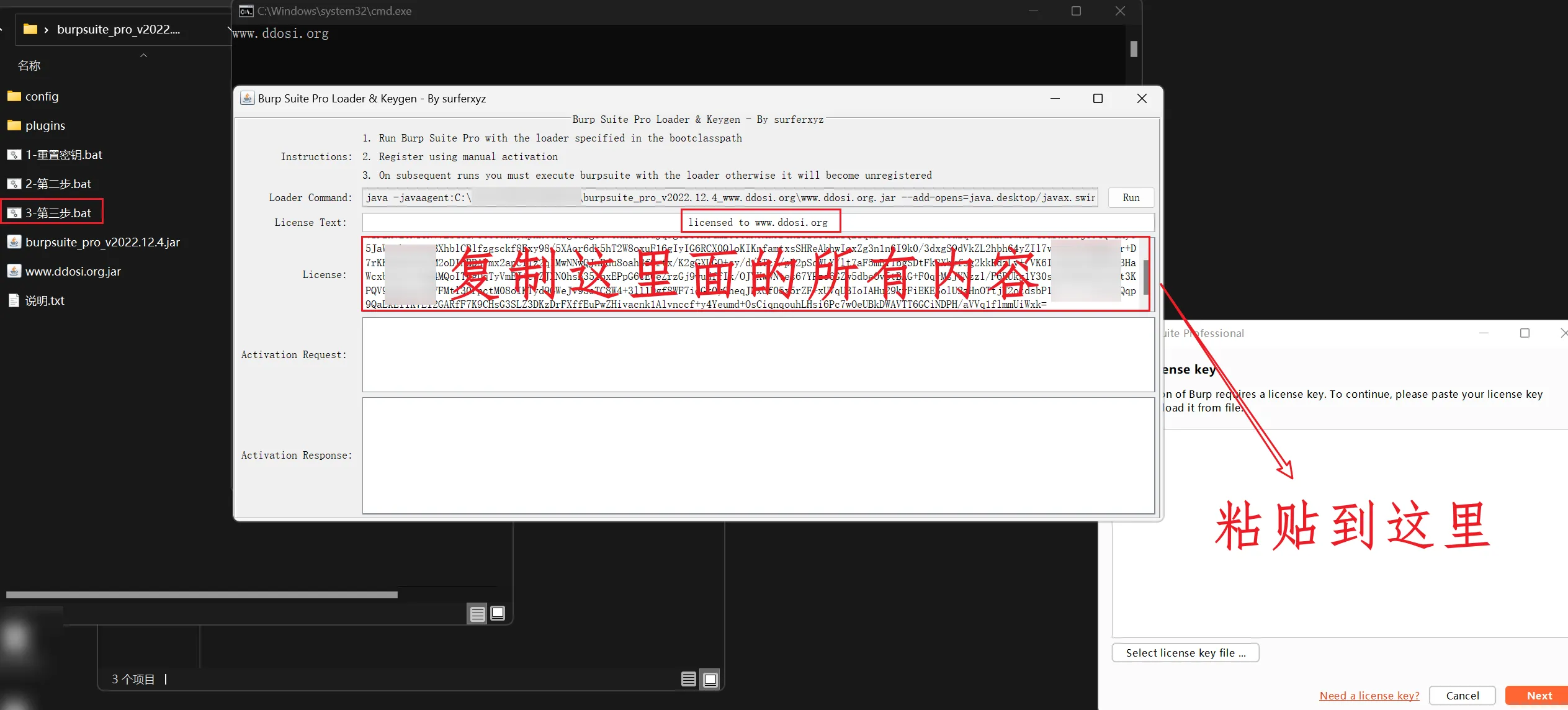Click Explorer horizontal scrollbar at bottom
This screenshot has width=1568, height=710.
click(x=202, y=595)
